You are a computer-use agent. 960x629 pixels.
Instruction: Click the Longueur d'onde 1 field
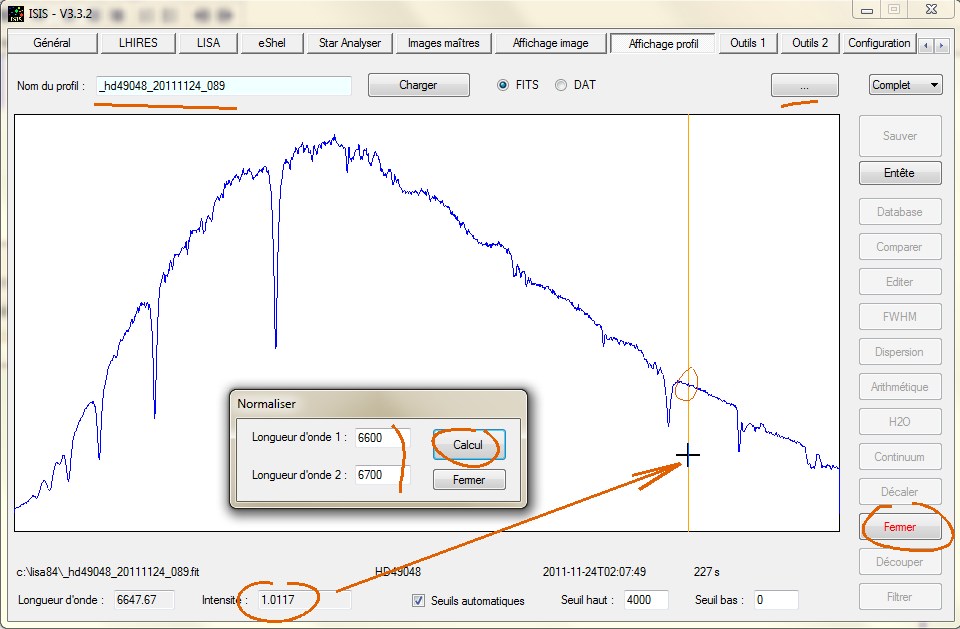(x=381, y=438)
